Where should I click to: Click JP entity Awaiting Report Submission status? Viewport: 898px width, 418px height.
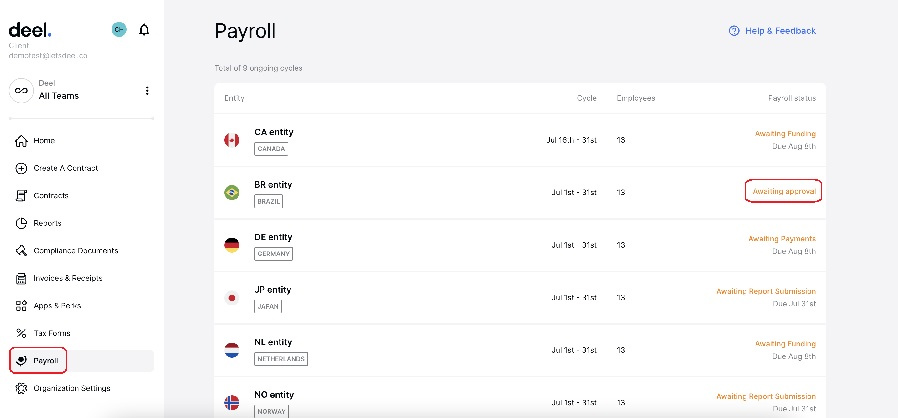[766, 291]
